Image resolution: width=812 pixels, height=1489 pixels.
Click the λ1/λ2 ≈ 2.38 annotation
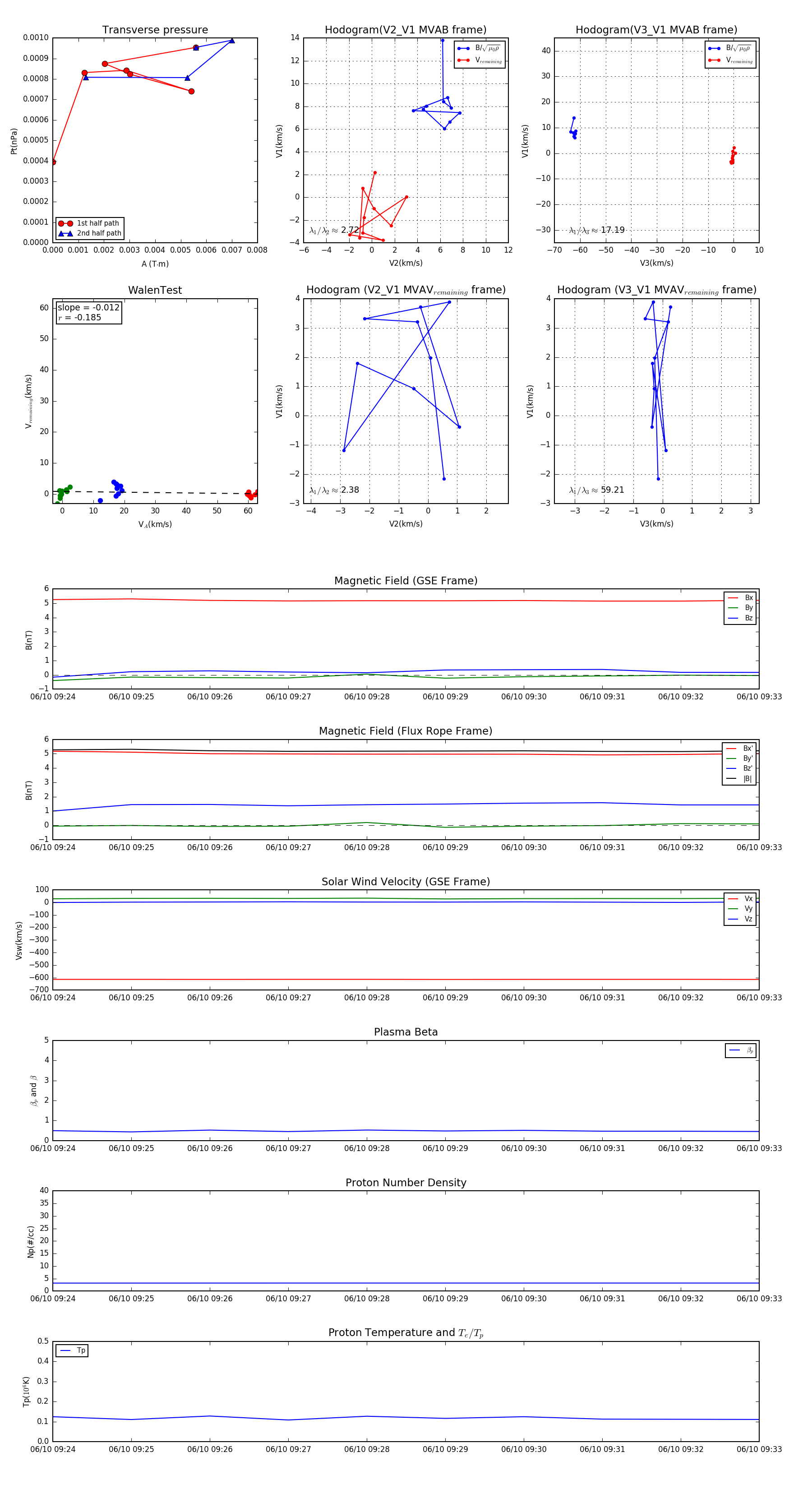pos(334,490)
